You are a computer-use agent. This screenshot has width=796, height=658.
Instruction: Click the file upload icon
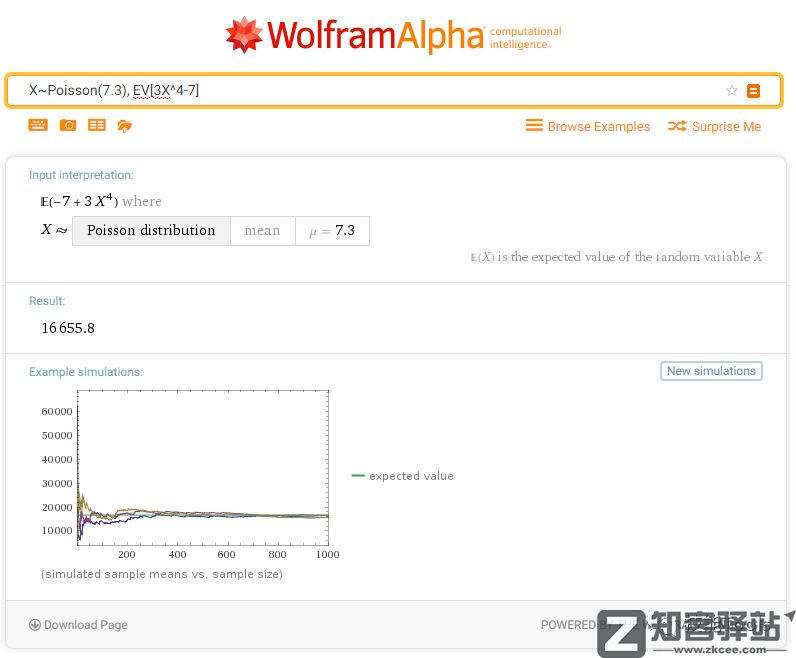pos(124,125)
